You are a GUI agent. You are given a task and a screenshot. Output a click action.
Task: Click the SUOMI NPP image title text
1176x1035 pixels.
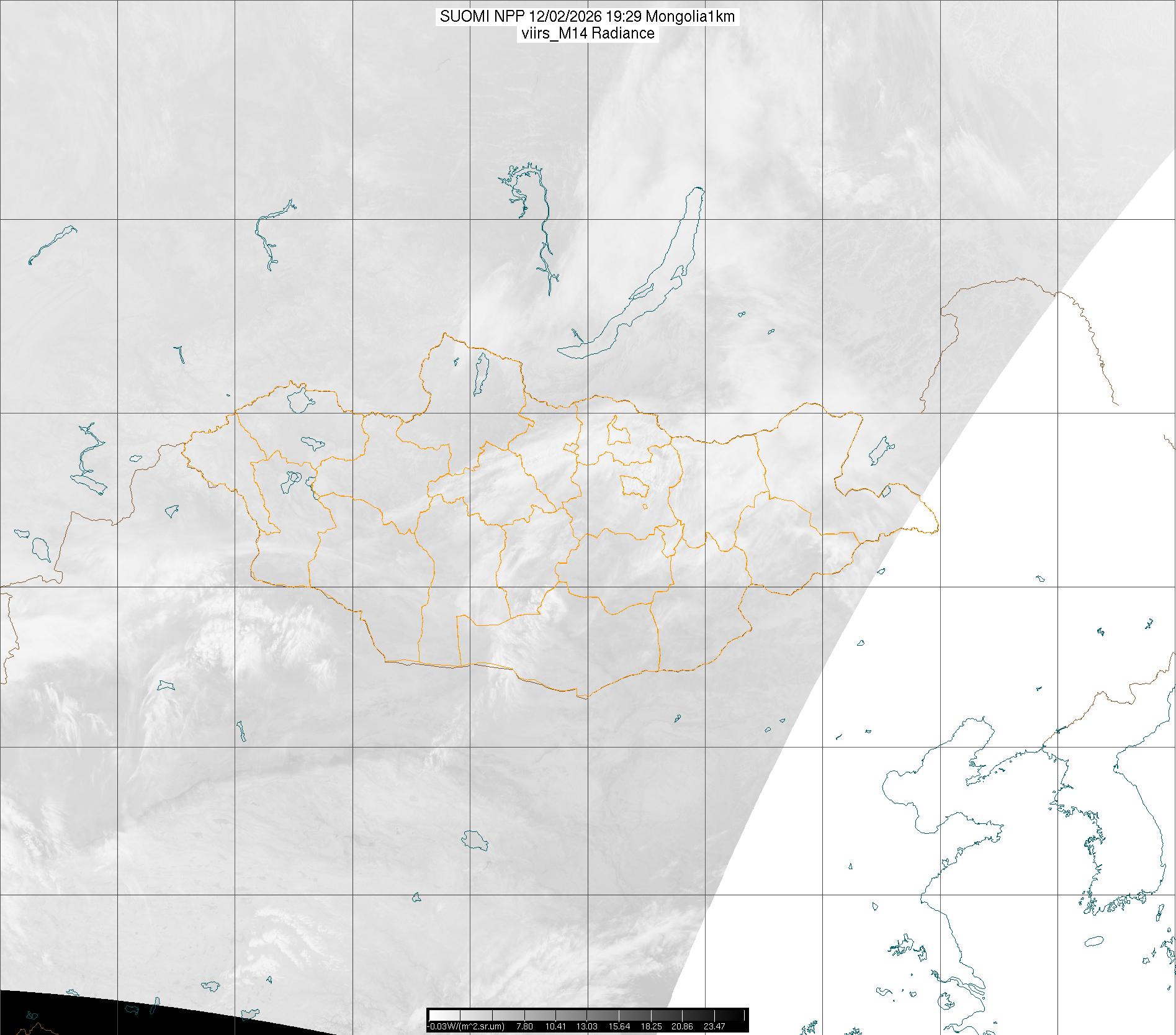point(587,17)
